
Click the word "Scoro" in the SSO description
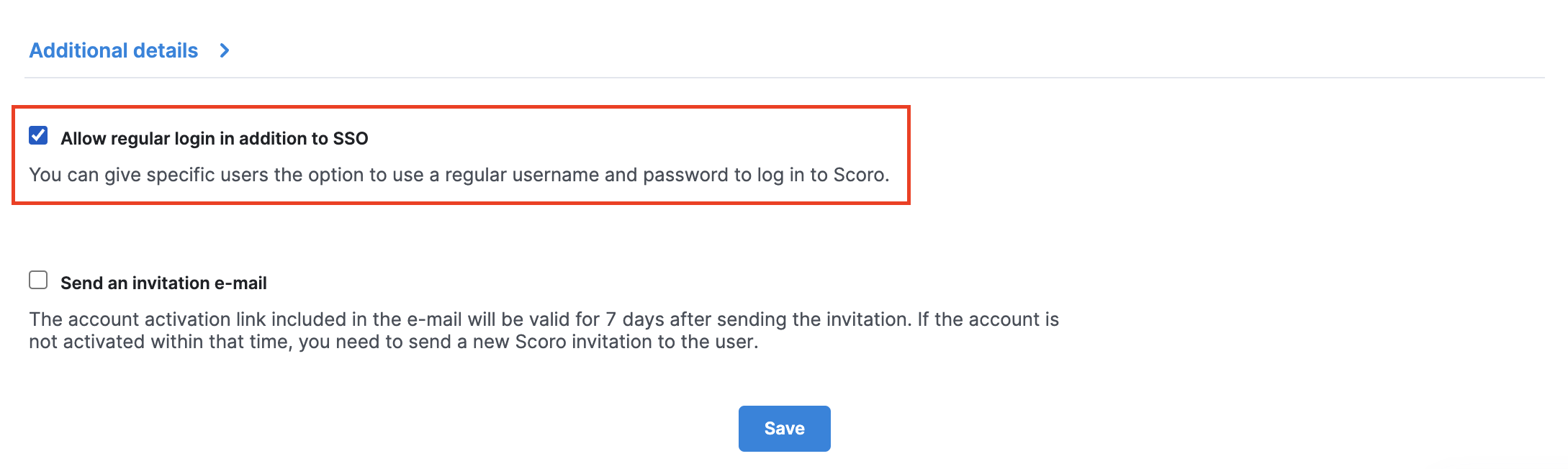860,175
